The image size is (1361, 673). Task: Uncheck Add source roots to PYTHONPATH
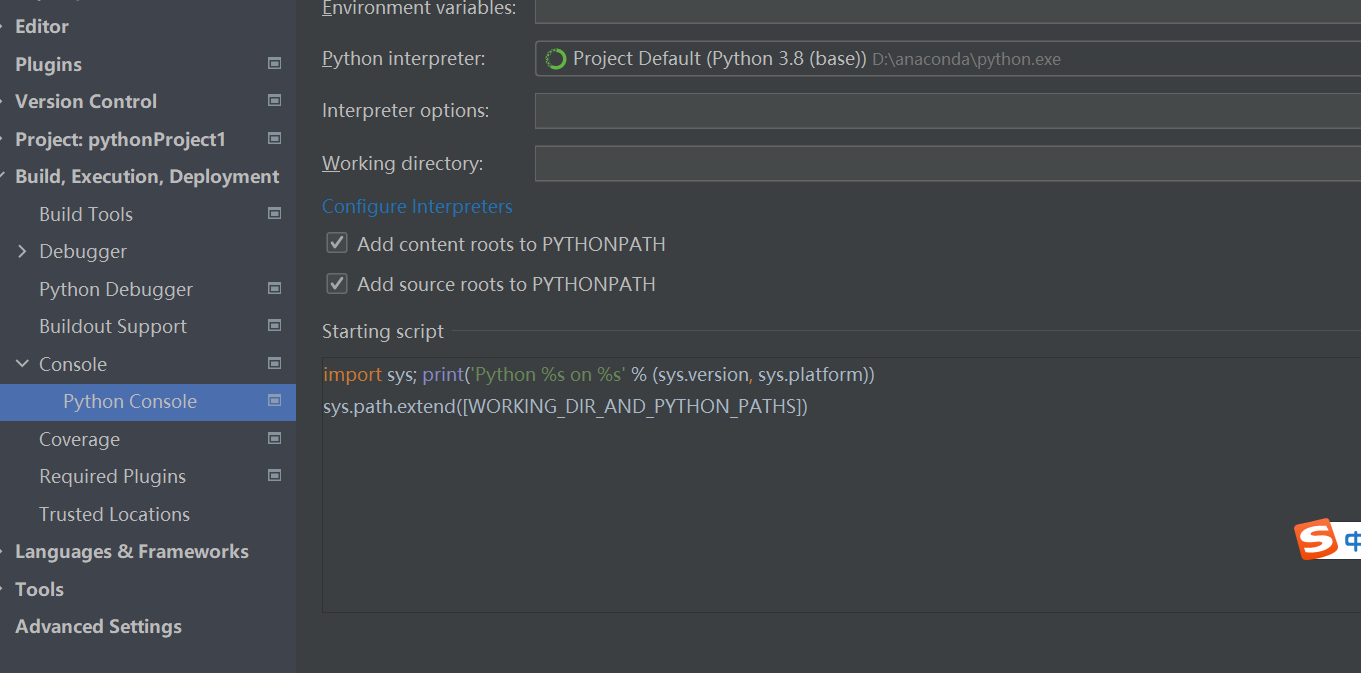click(337, 283)
